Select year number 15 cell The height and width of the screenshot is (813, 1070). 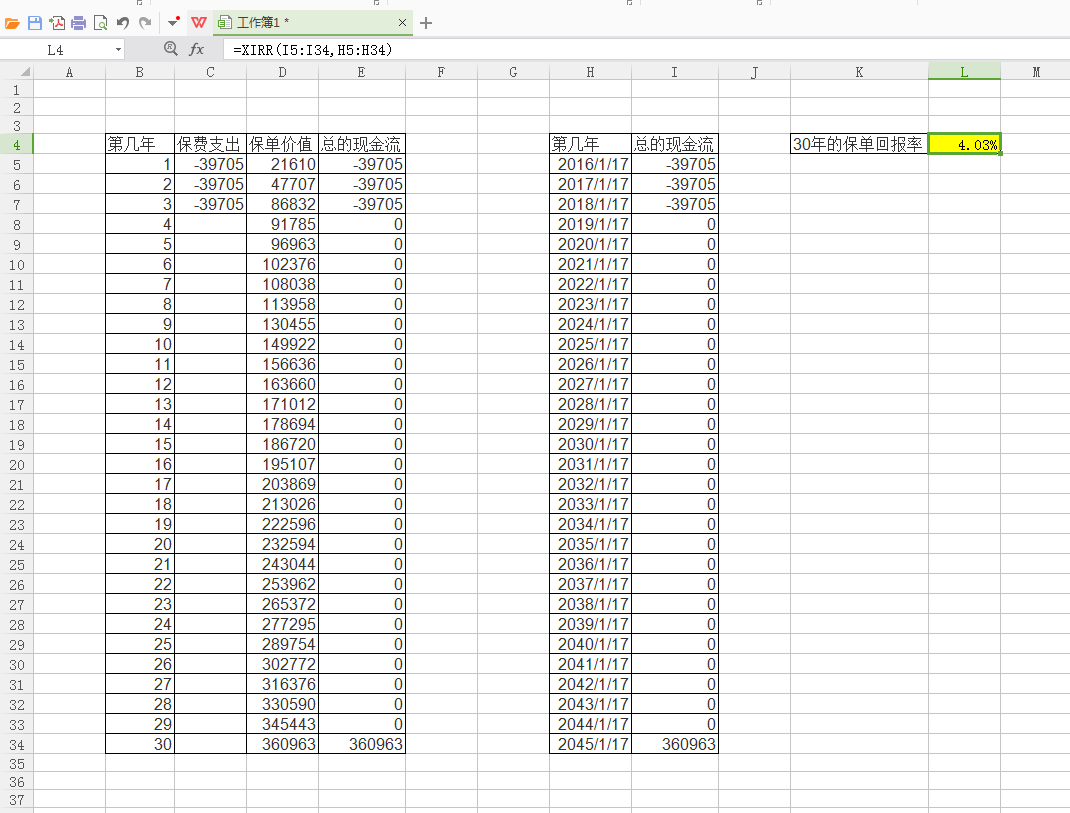coord(140,444)
